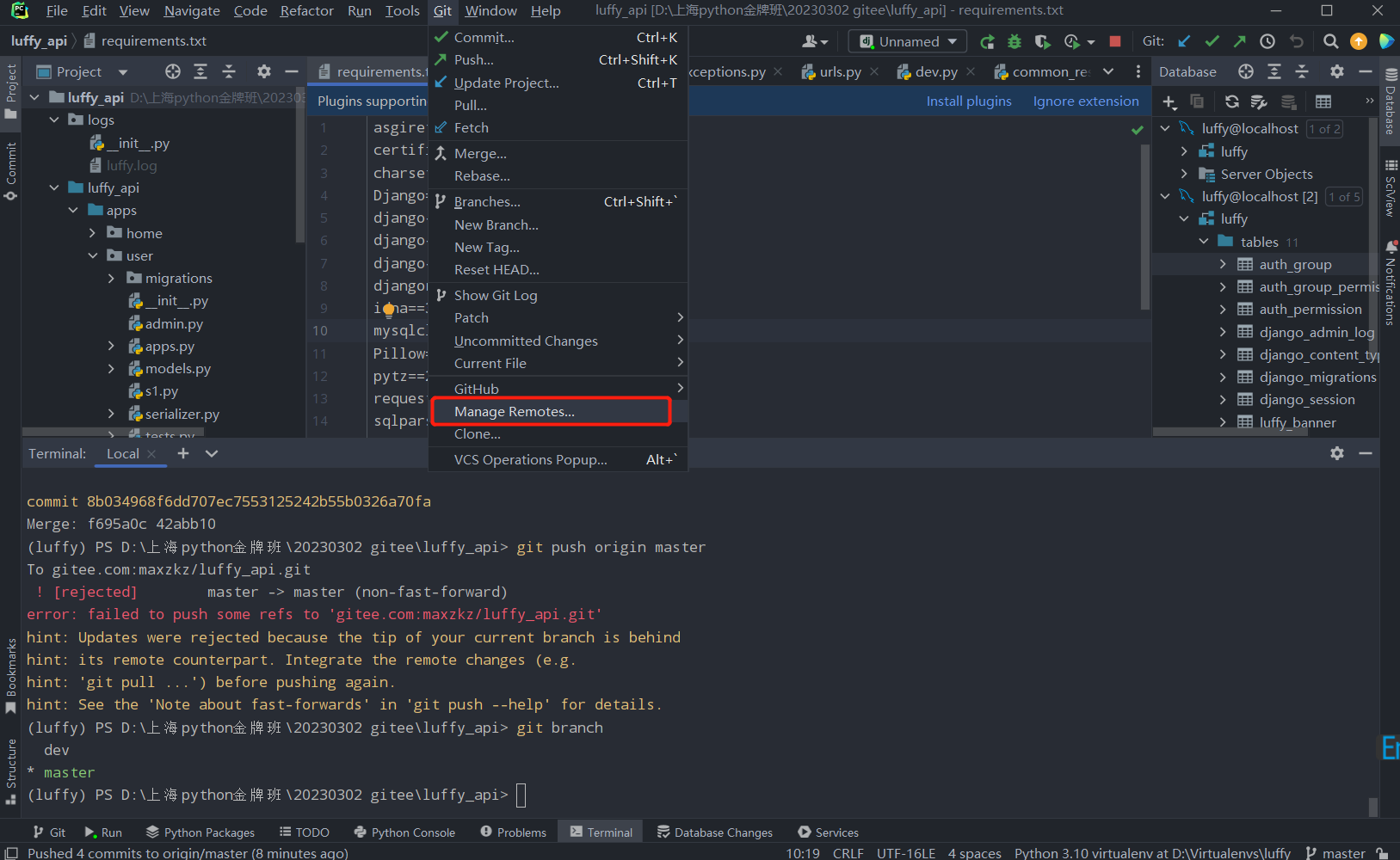Screen dimensions: 1400x860
Task: Close the Local terminal tab
Action: [151, 454]
